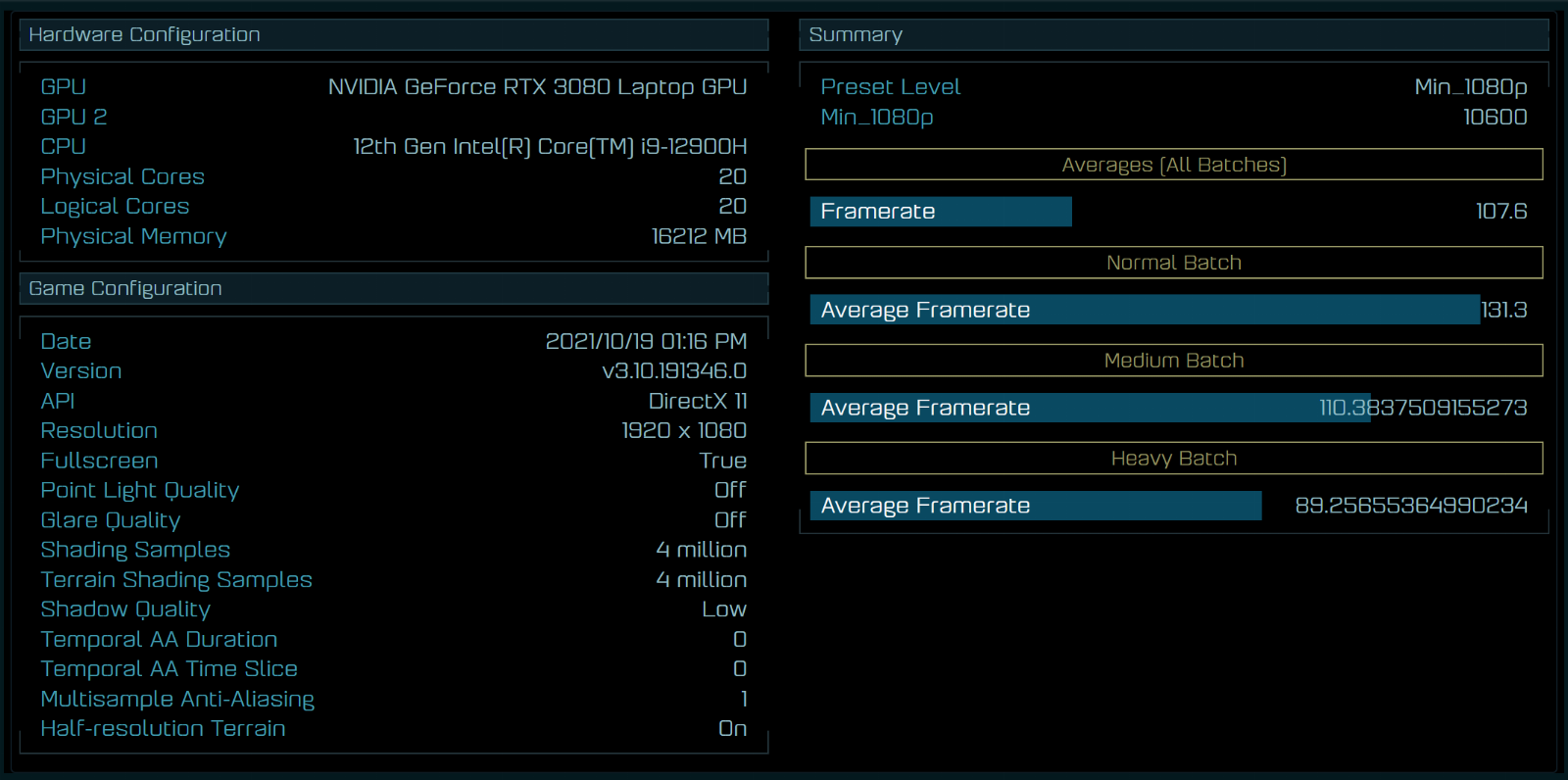Click version number v3.10.191346.0
Image resolution: width=1568 pixels, height=780 pixels.
(x=674, y=371)
